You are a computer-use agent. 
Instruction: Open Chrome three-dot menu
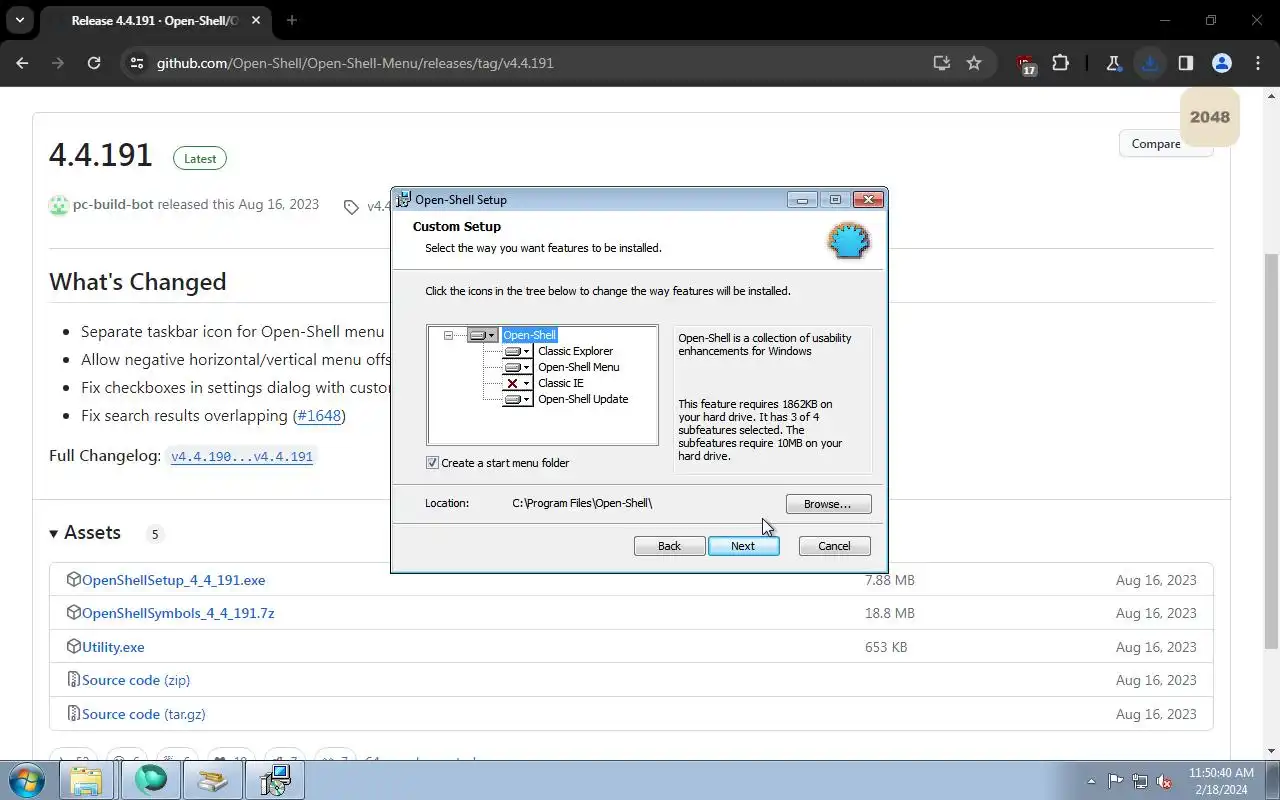click(1257, 63)
